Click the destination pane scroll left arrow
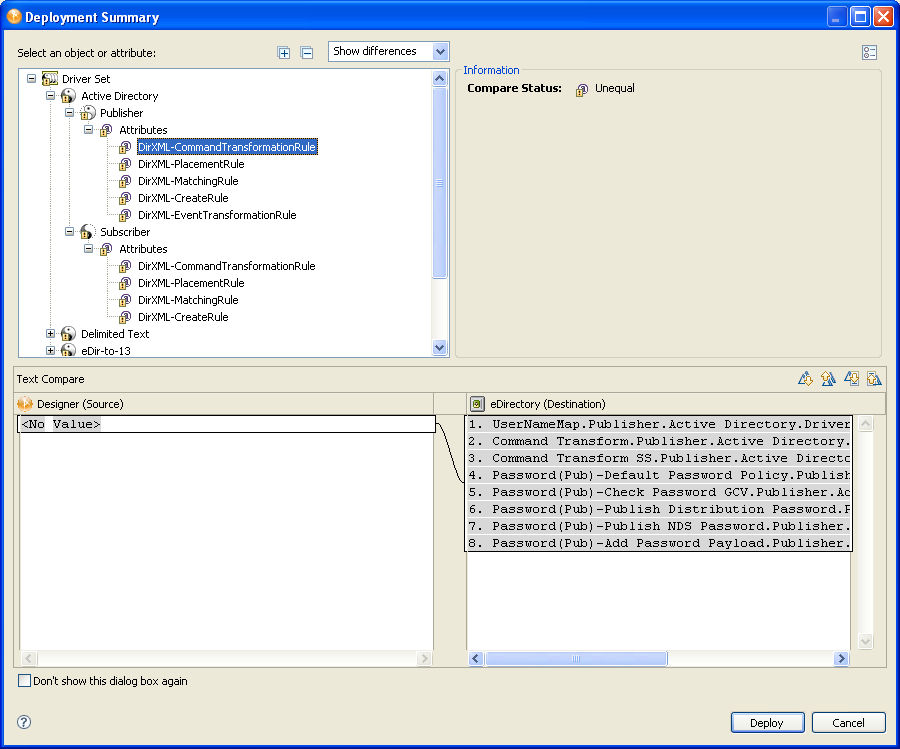 click(476, 658)
